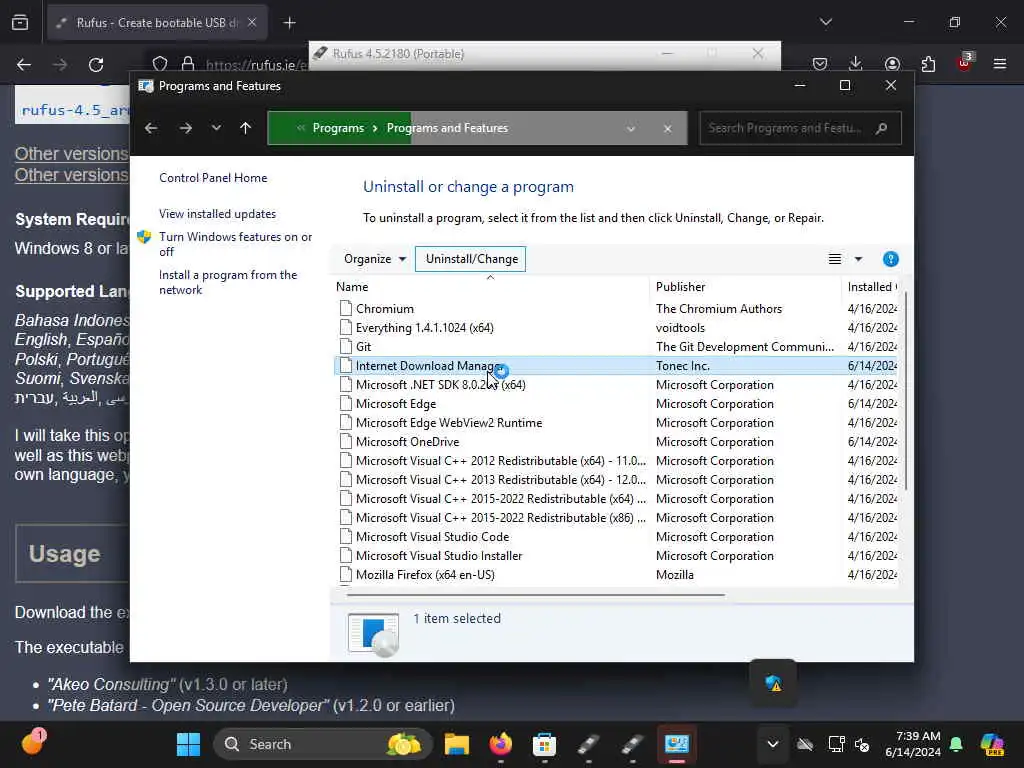Screen dimensions: 1024x768
Task: Select Microsoft Edge WebView2 Runtime entry
Action: coord(449,423)
